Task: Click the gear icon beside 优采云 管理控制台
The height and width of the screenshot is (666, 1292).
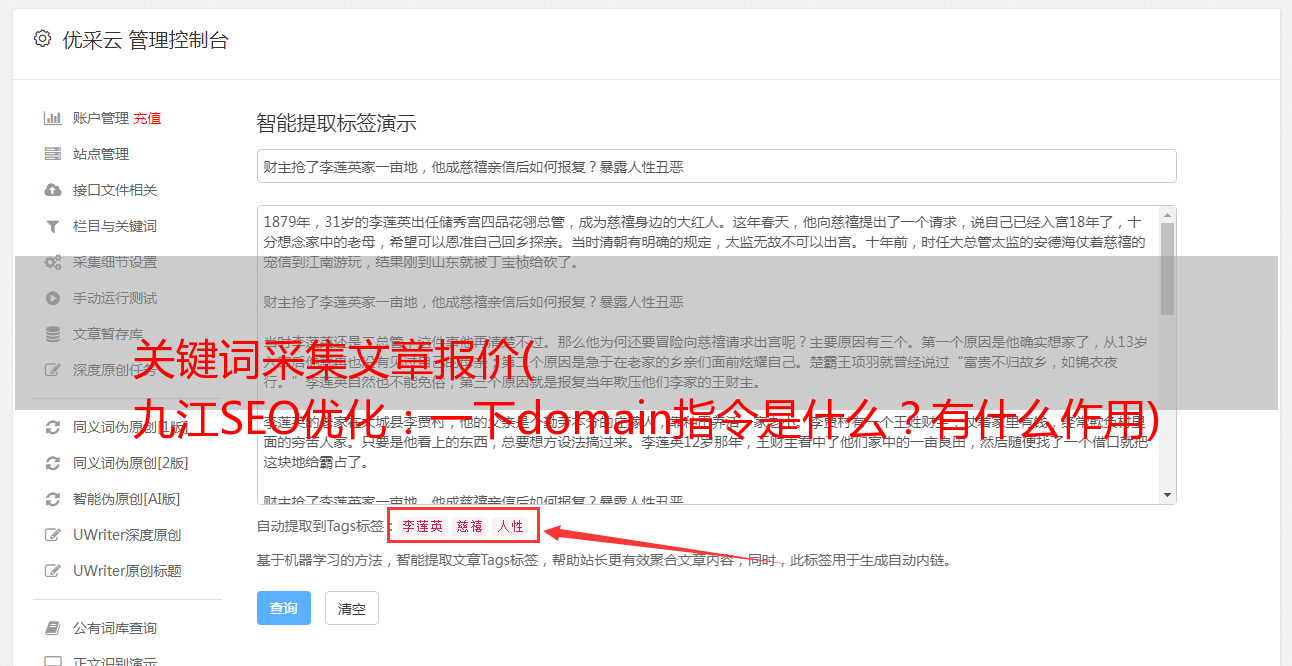Action: pyautogui.click(x=42, y=39)
